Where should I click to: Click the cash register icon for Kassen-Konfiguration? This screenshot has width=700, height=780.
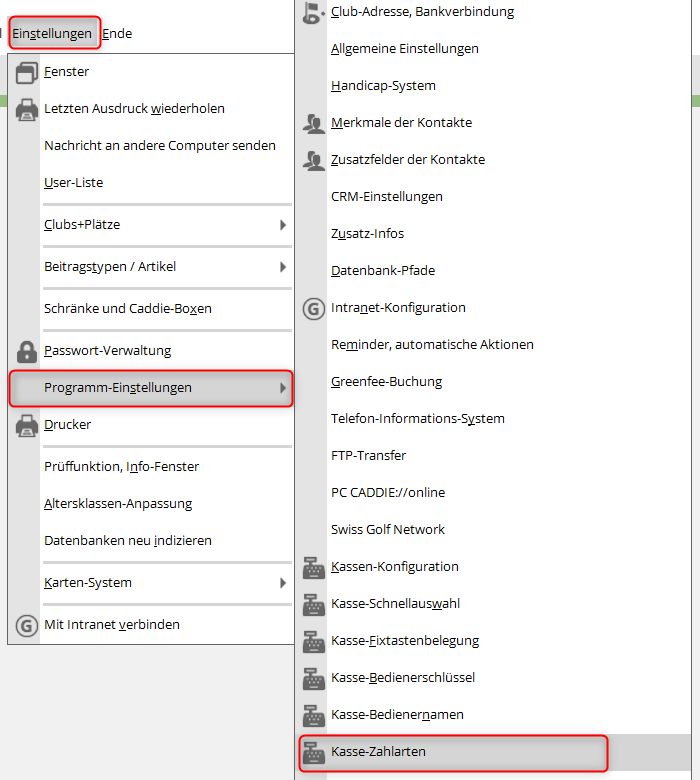click(x=314, y=567)
